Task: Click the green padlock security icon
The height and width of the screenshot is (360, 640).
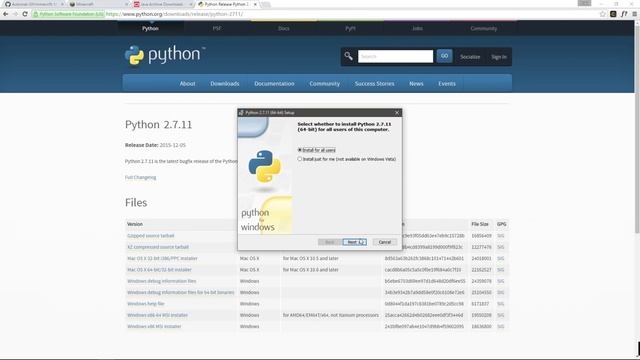Action: click(36, 14)
